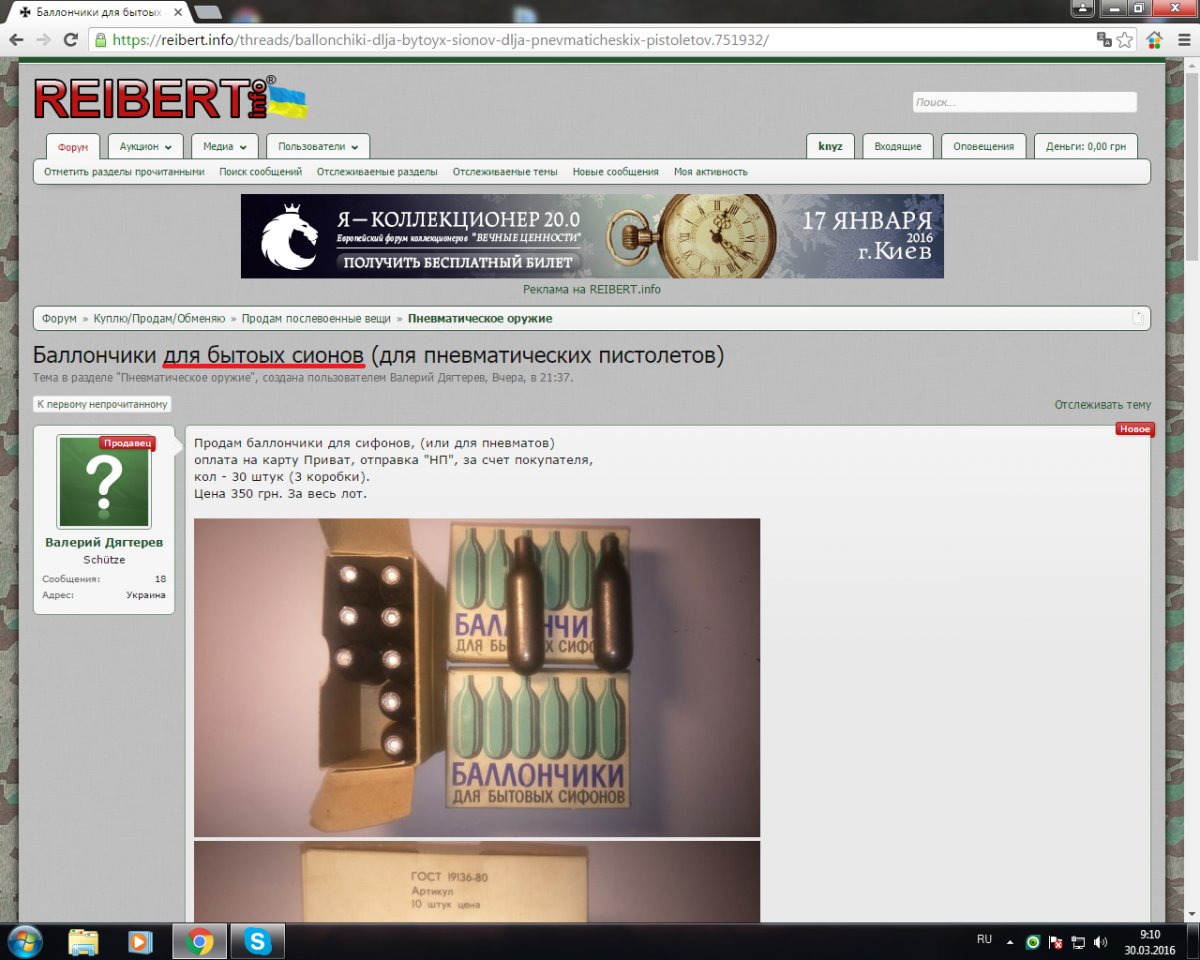Open Куплю/Продам/Обменяю breadcrumb
The width and height of the screenshot is (1200, 960).
(x=159, y=318)
